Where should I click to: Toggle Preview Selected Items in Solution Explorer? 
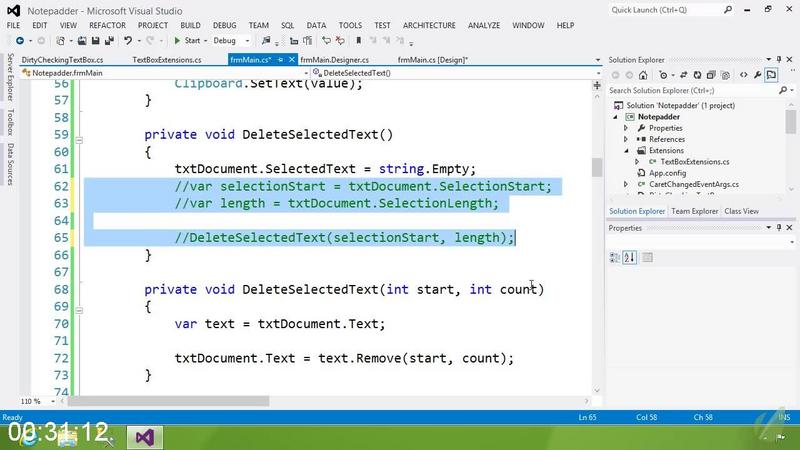(x=771, y=75)
